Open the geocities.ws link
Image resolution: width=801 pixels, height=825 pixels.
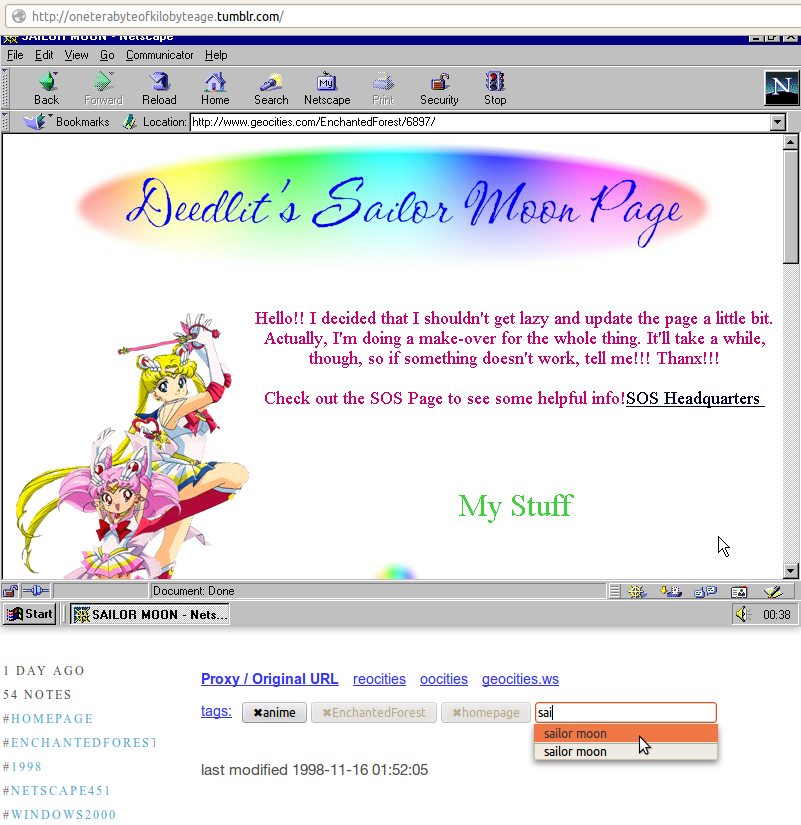click(520, 679)
